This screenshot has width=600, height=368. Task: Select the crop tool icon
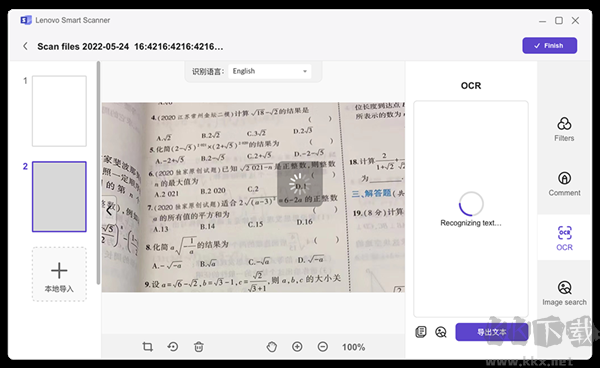pos(148,347)
